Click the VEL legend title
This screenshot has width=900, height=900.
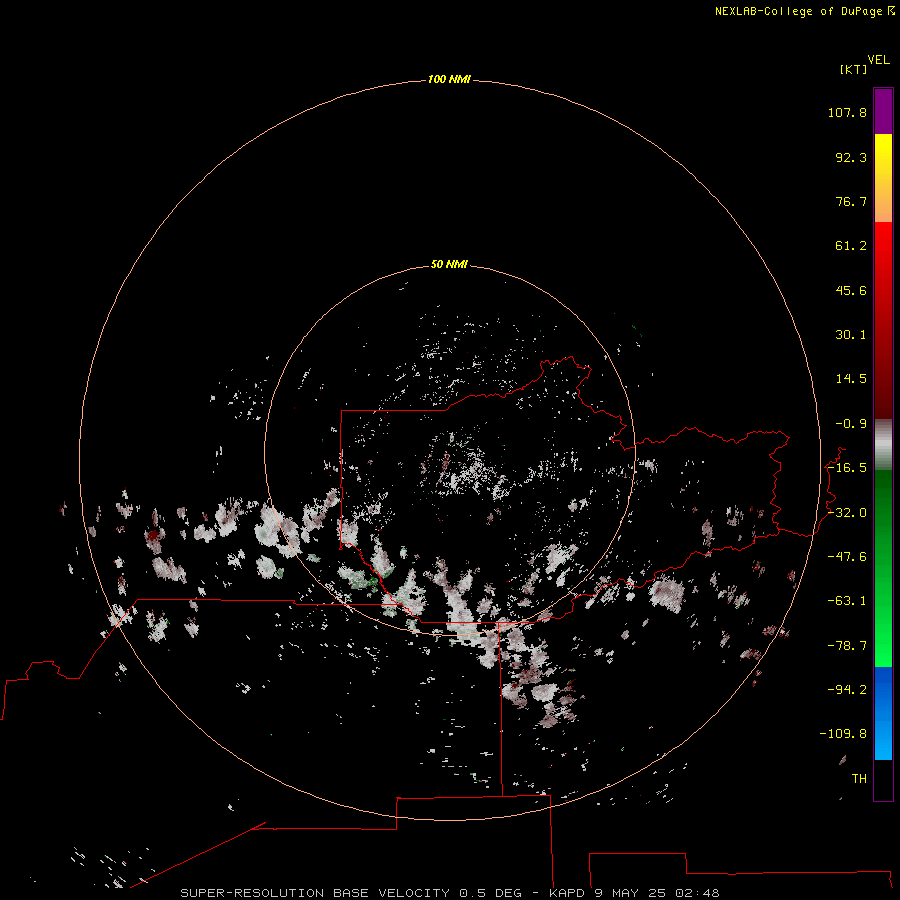879,60
